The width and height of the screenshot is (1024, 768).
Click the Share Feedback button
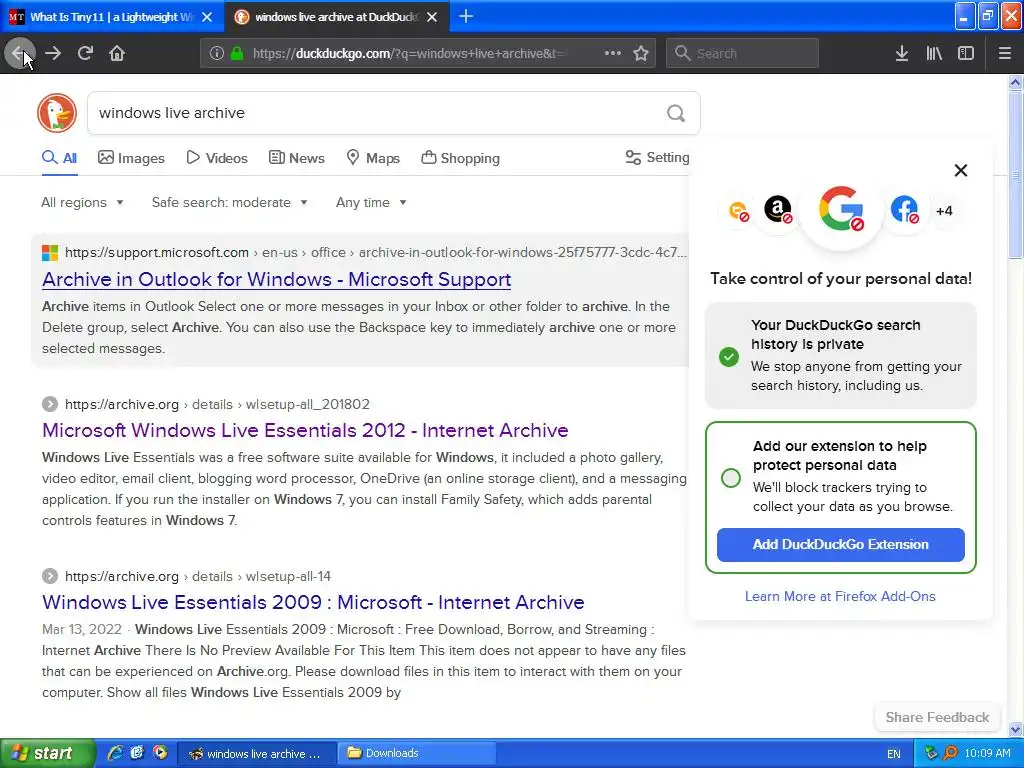point(936,717)
